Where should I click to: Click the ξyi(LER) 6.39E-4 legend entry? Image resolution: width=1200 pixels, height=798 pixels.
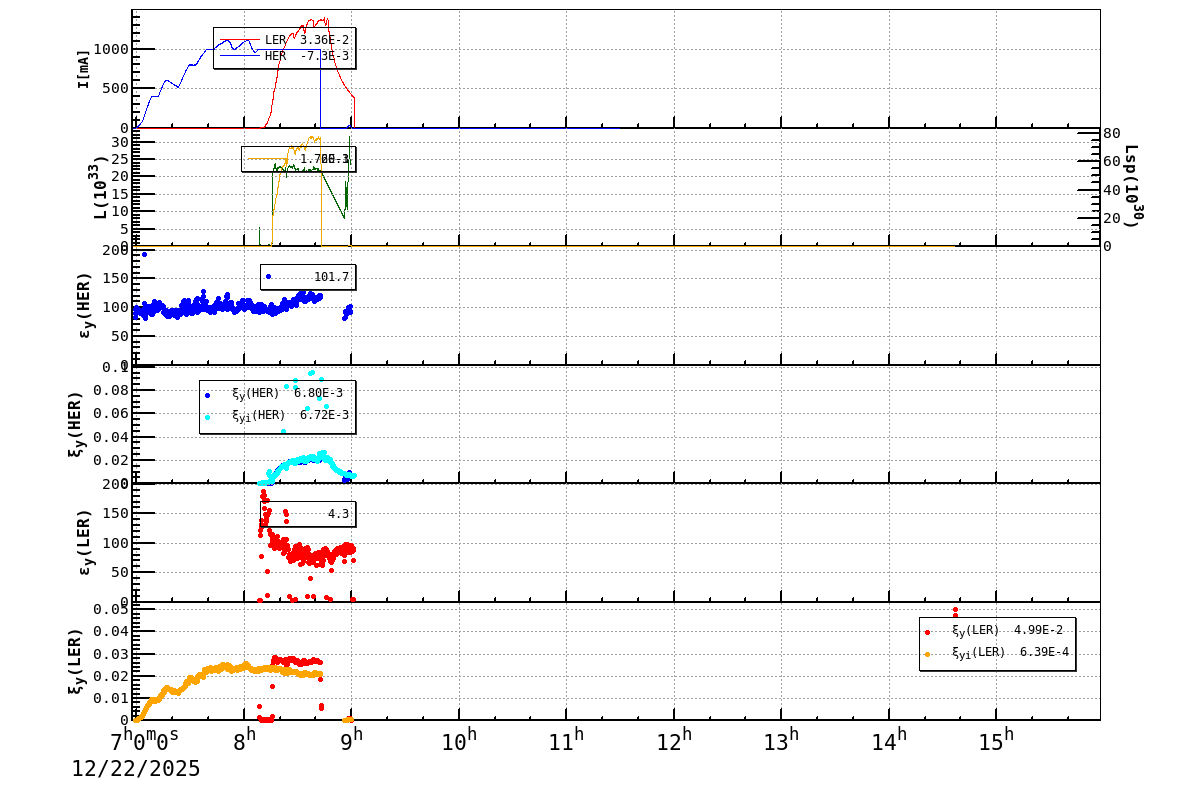tap(997, 652)
